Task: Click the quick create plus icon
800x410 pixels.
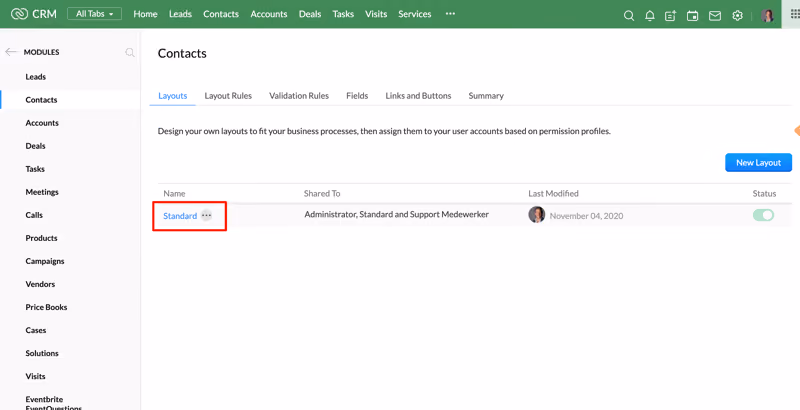Action: tap(670, 16)
